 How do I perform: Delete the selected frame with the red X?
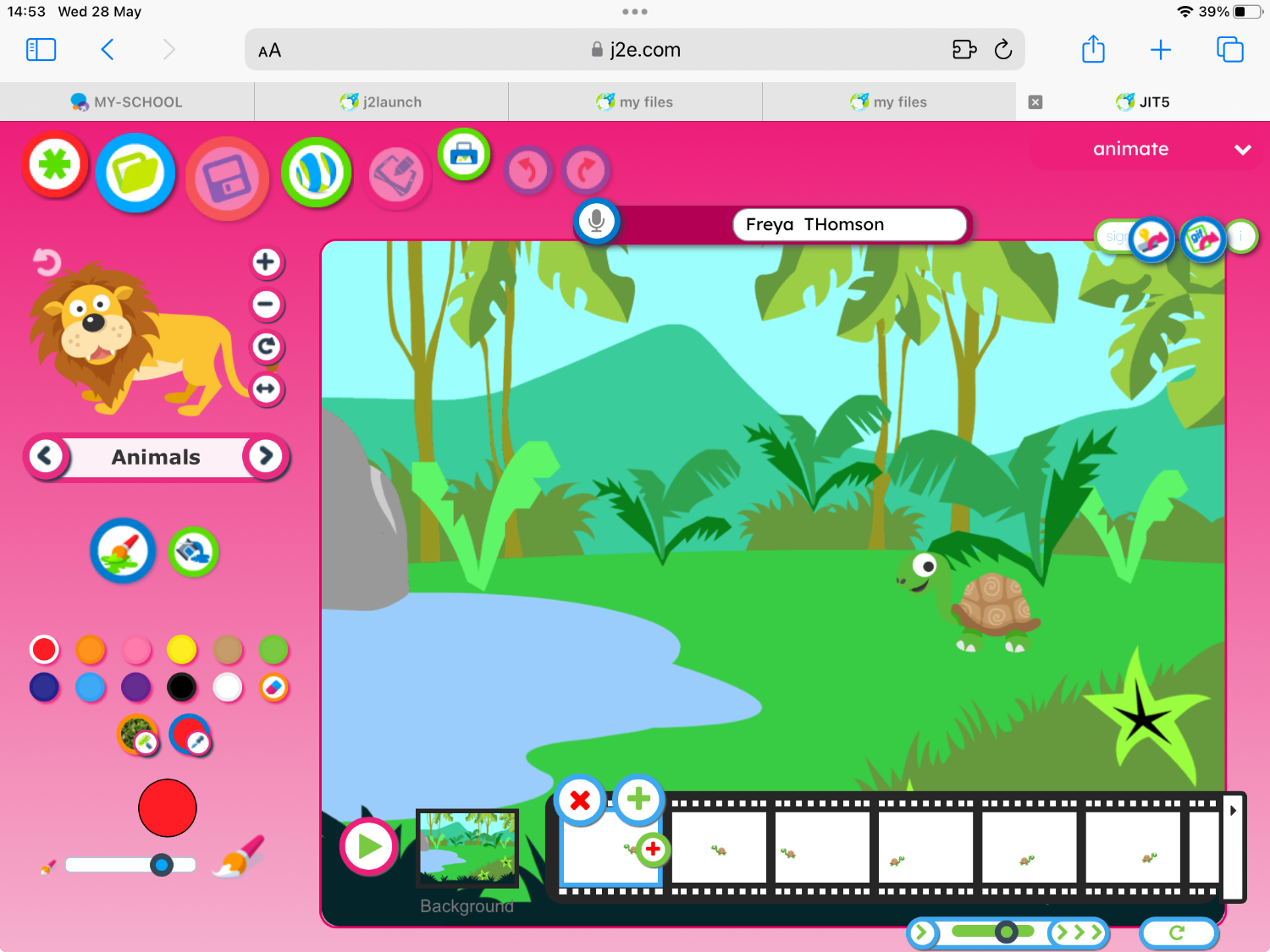(580, 800)
